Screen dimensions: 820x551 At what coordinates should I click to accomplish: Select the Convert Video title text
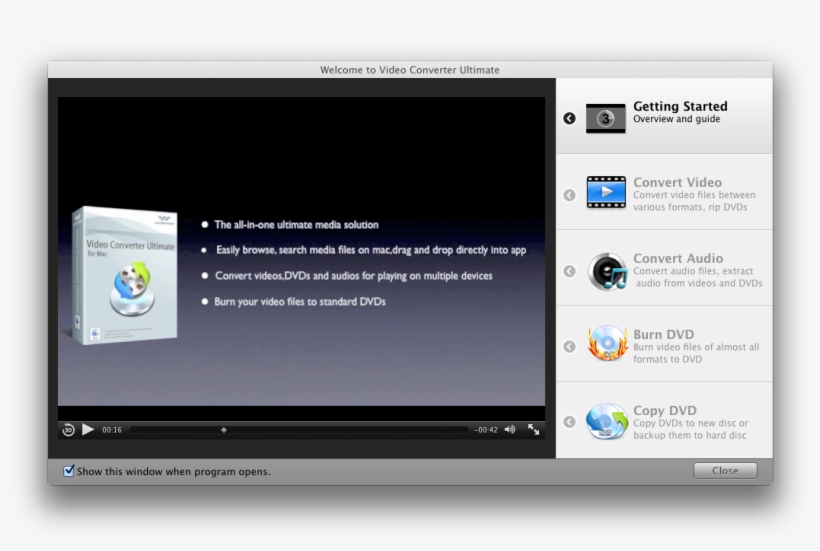click(677, 182)
